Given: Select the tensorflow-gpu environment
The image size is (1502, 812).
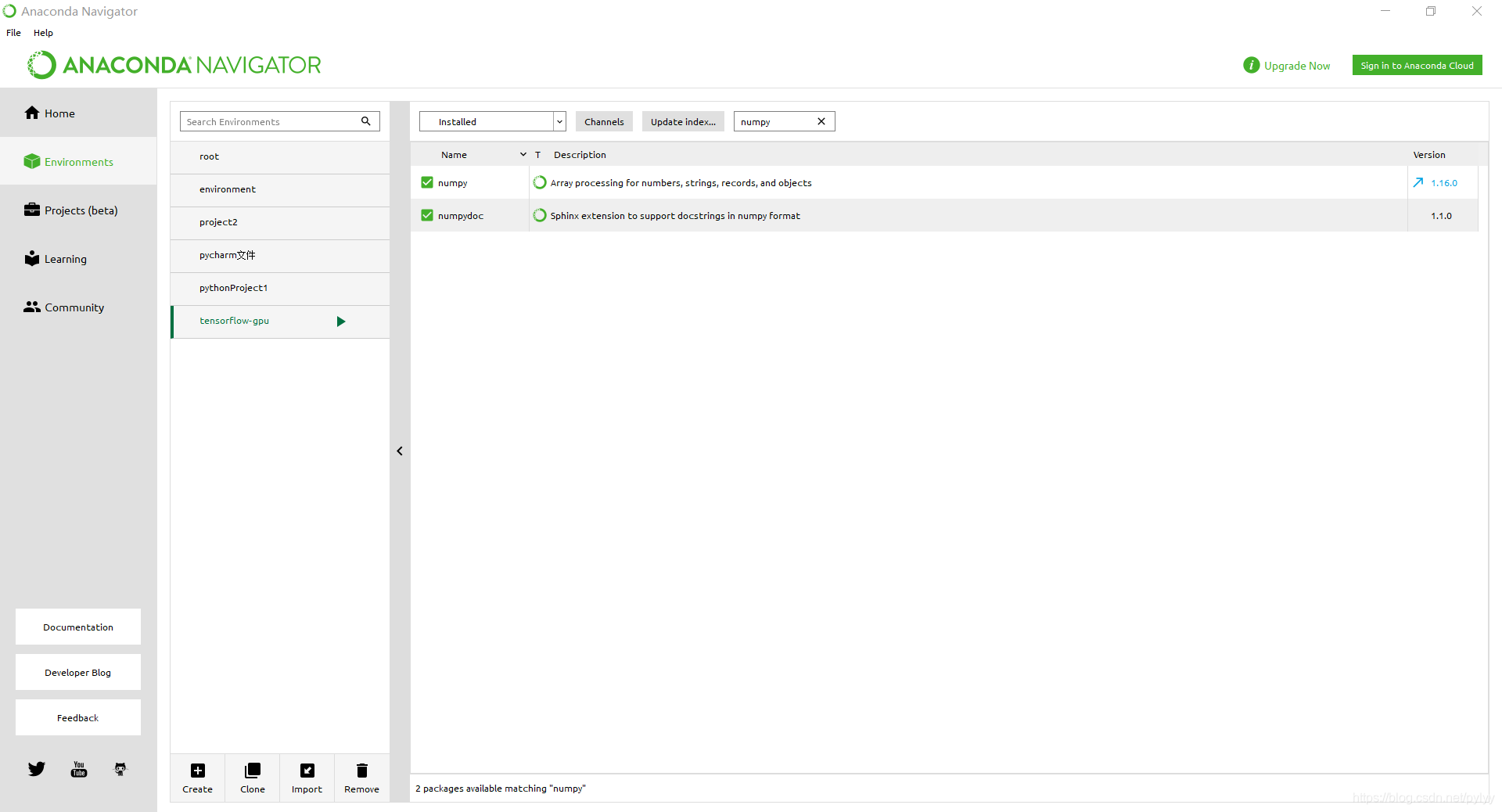Looking at the screenshot, I should pyautogui.click(x=280, y=321).
